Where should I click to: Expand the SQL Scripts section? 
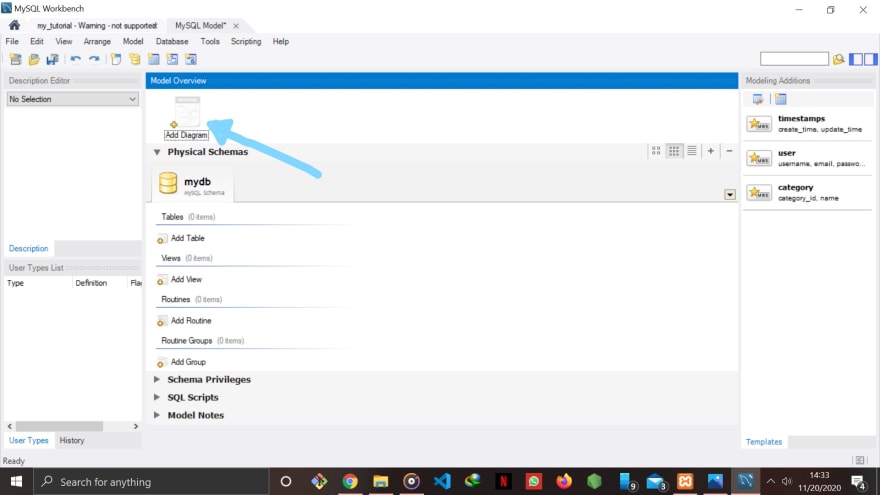(x=157, y=397)
